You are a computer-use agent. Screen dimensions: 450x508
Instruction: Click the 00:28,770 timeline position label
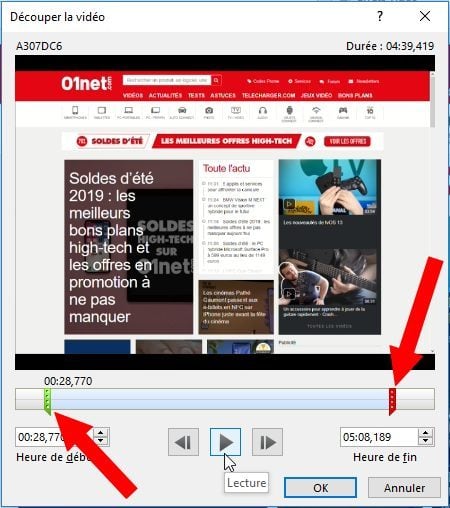coord(68,381)
